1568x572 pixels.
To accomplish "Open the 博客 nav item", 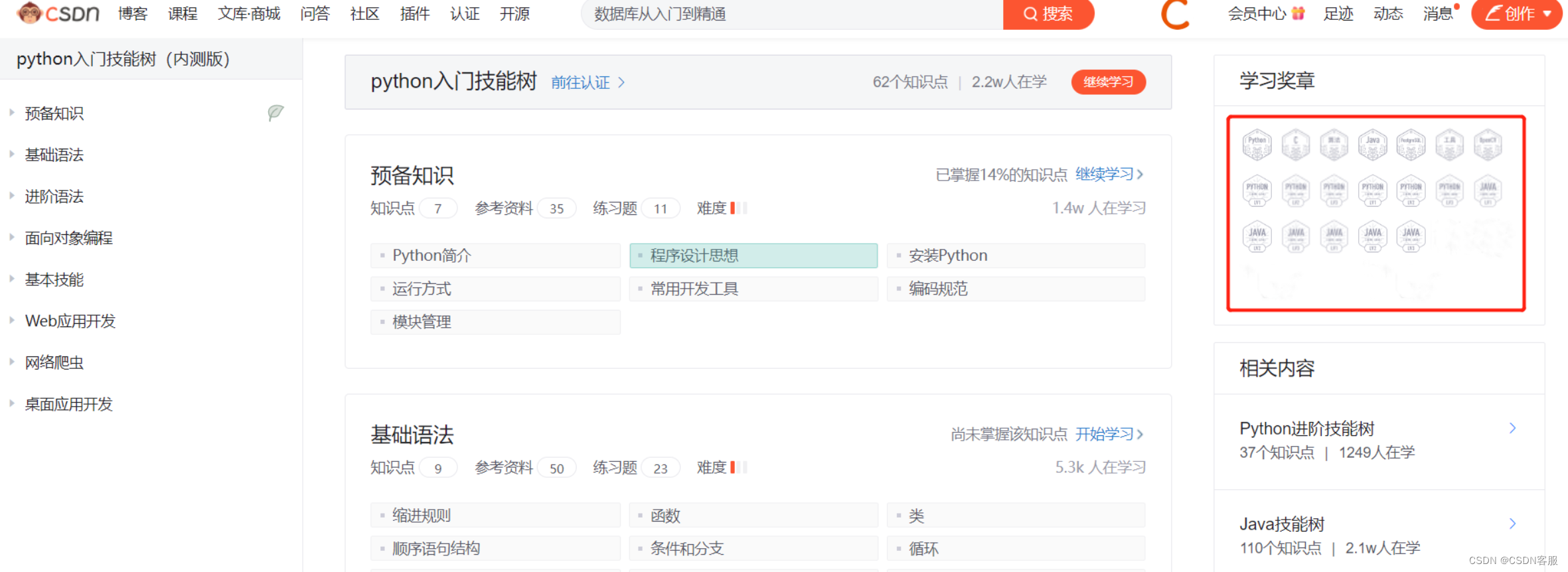I will click(x=133, y=13).
